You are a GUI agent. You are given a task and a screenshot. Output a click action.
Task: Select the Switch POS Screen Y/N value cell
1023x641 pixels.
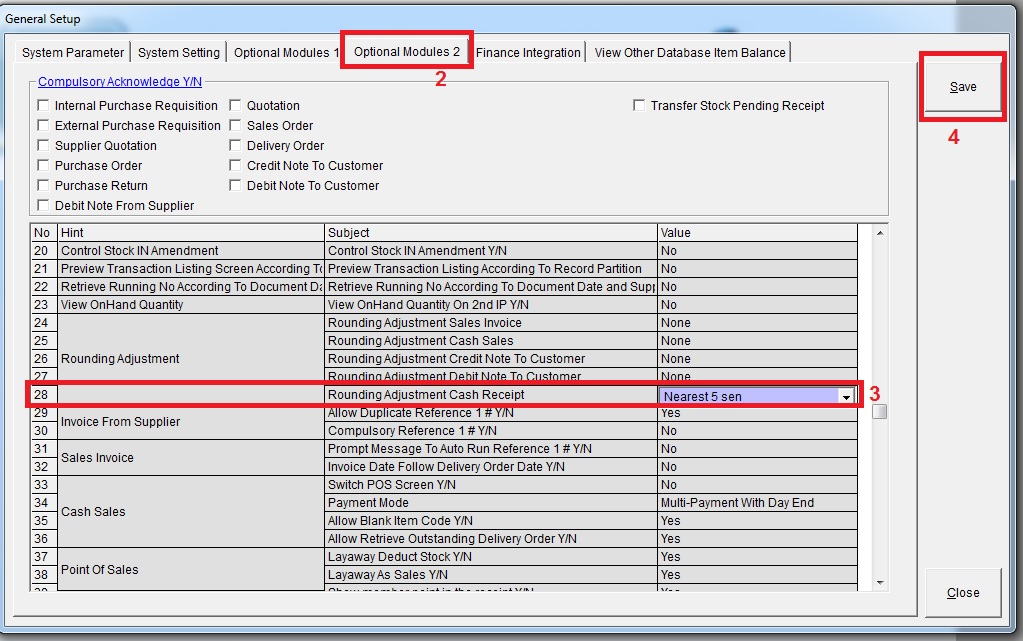click(x=756, y=485)
